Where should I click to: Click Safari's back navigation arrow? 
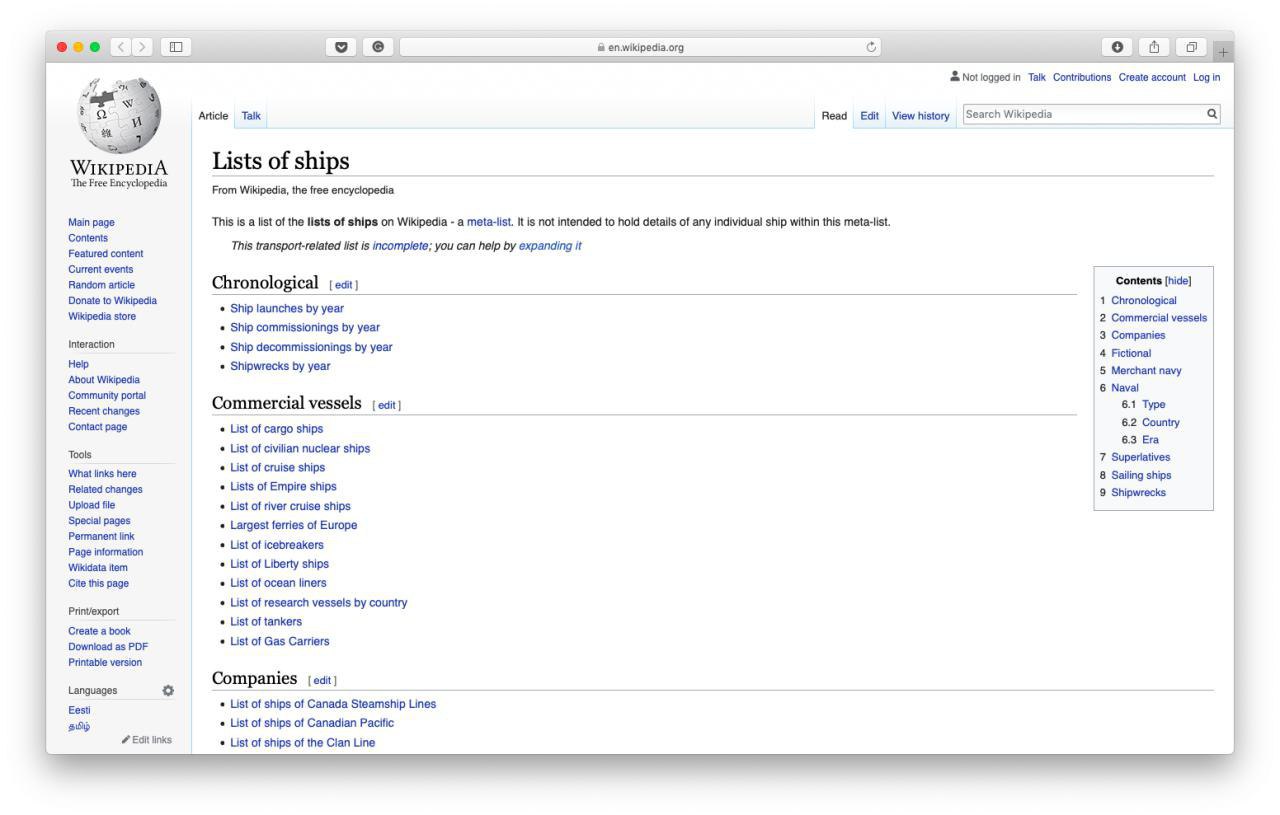point(120,47)
